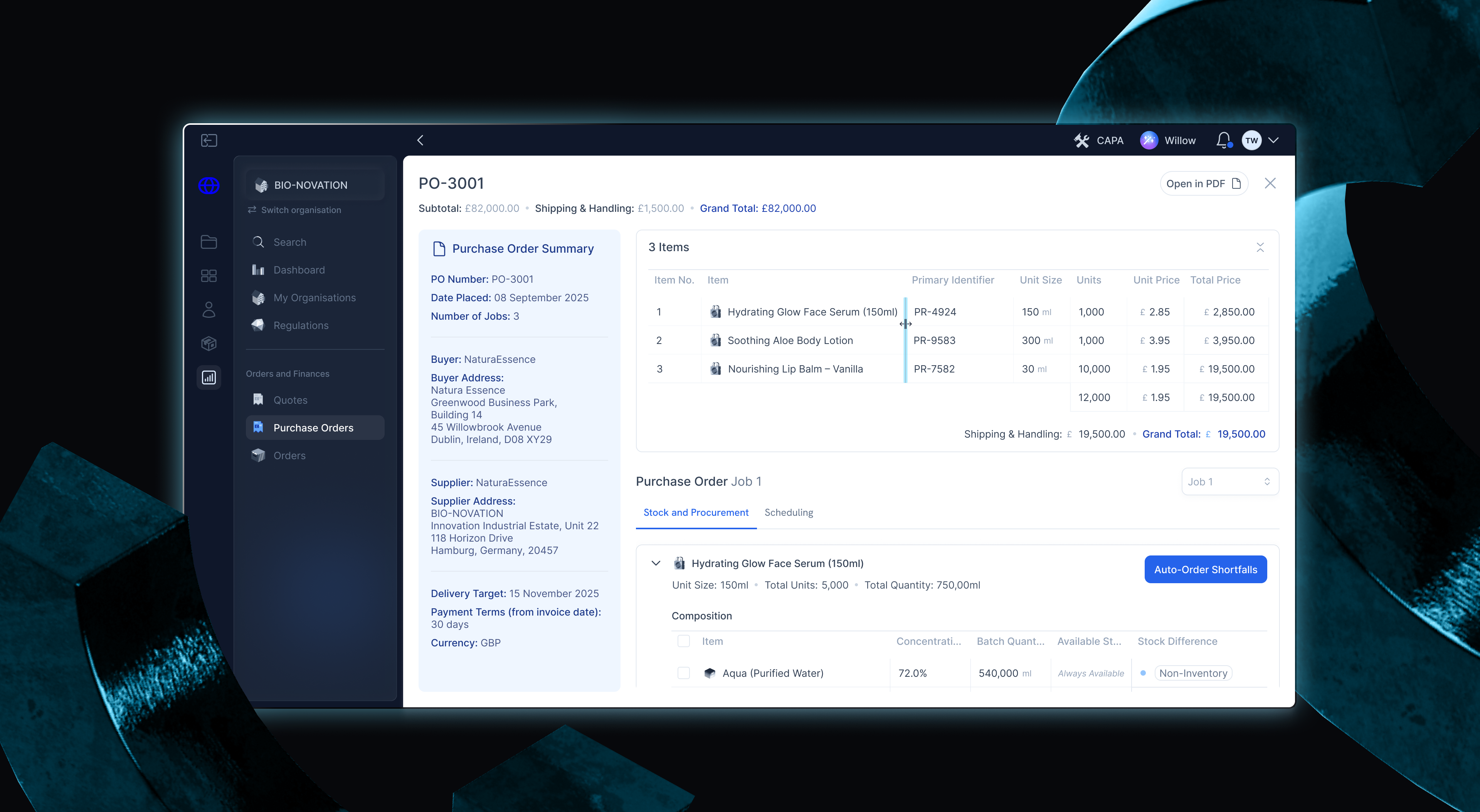Toggle the select-all Composition checkbox
This screenshot has height=812, width=1480.
click(x=683, y=641)
